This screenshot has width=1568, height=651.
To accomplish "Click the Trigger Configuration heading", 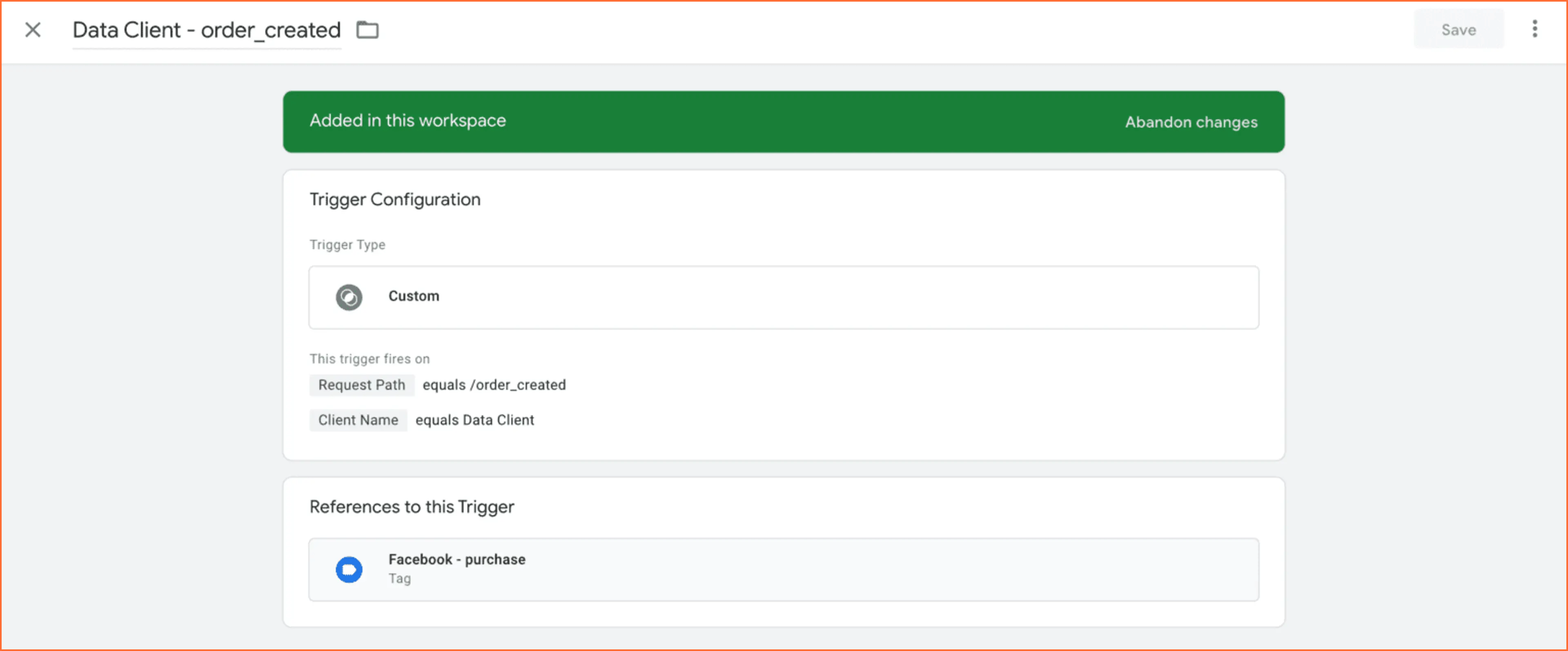I will [x=395, y=200].
